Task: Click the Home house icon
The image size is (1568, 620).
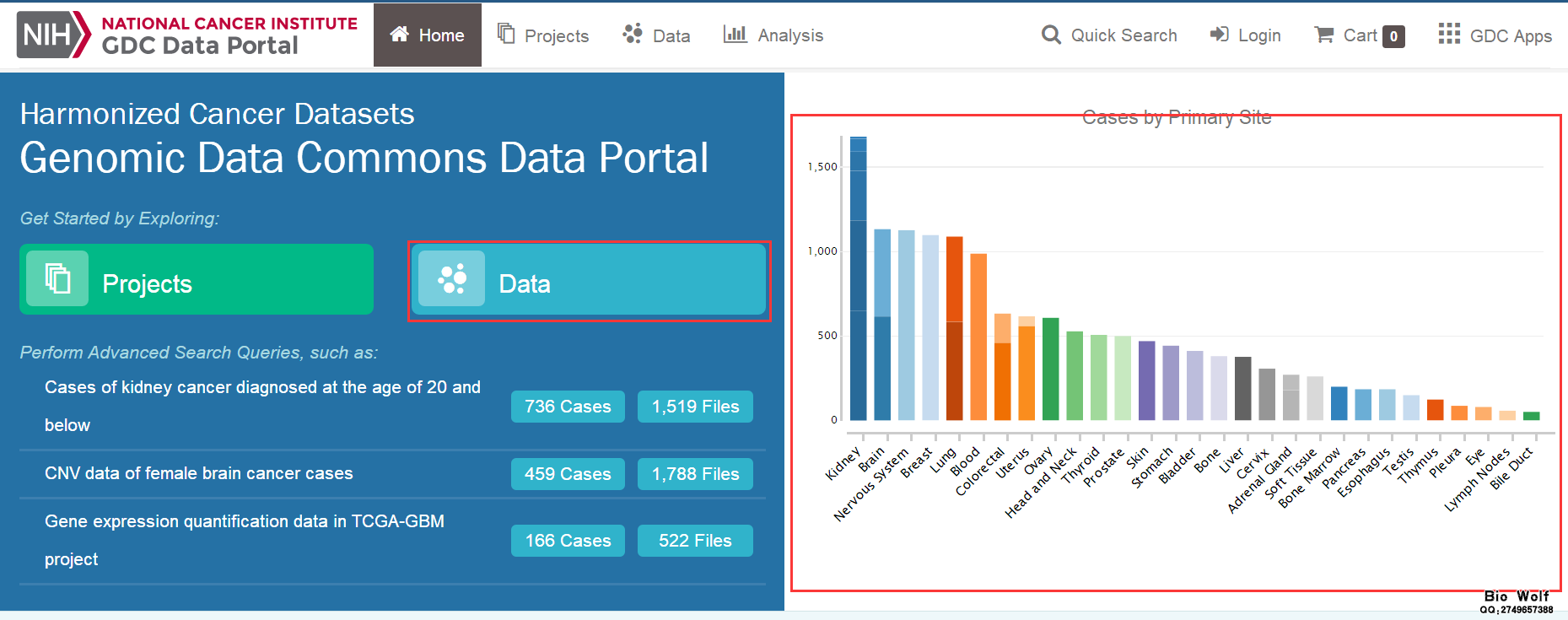Action: point(399,35)
